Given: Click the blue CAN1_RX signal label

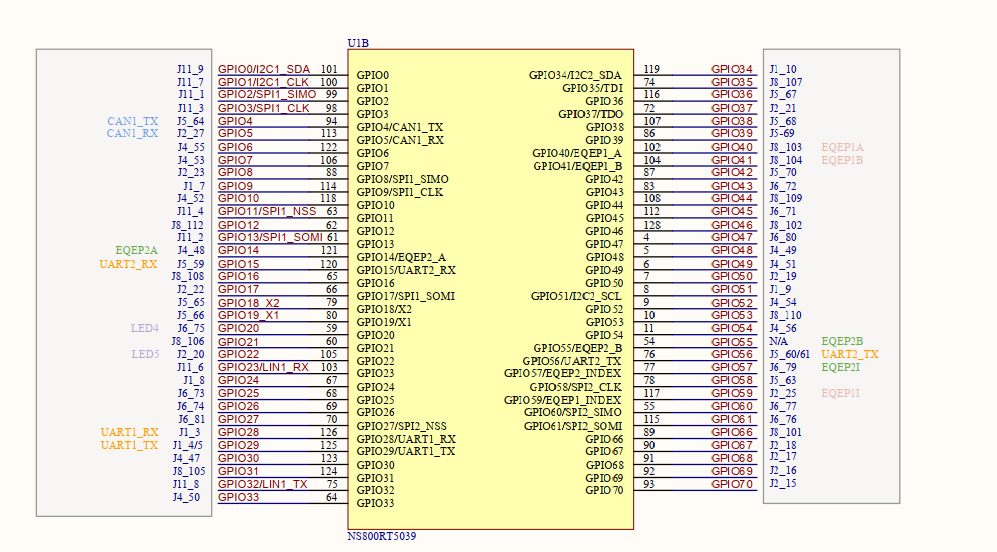Looking at the screenshot, I should [x=132, y=133].
